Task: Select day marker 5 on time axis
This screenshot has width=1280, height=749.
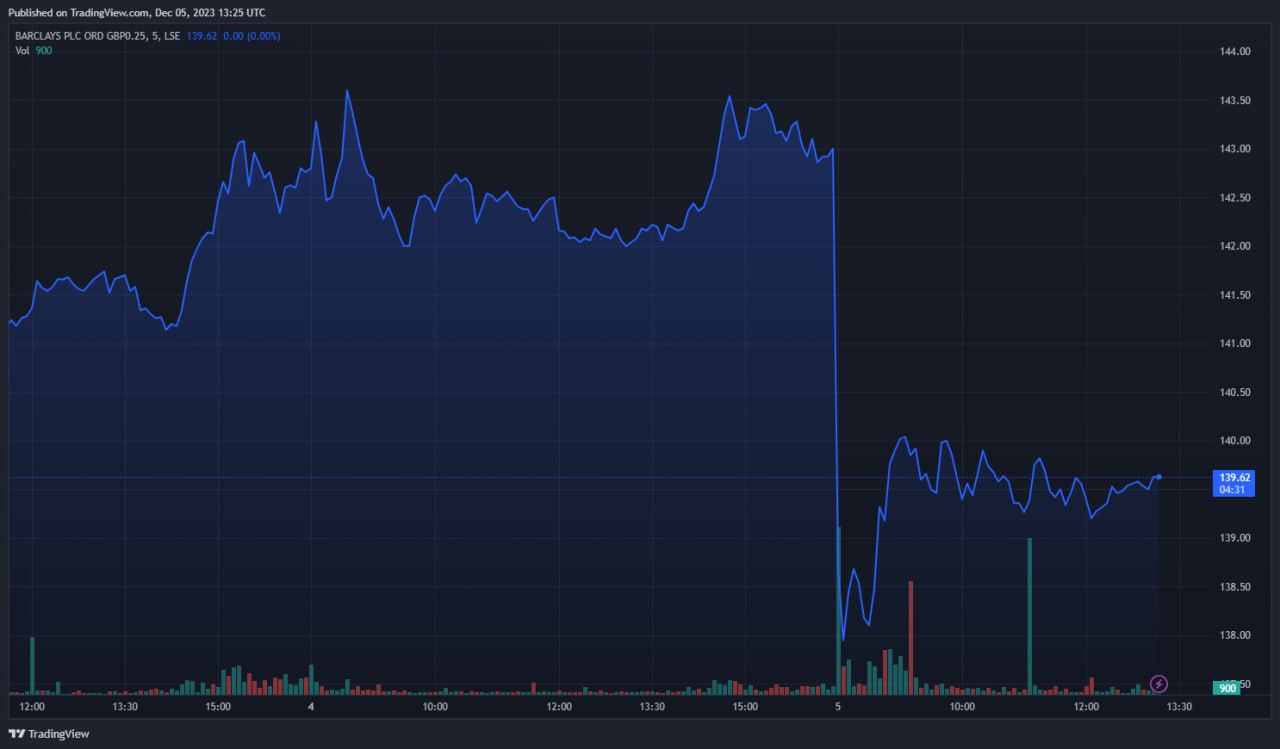Action: click(838, 707)
